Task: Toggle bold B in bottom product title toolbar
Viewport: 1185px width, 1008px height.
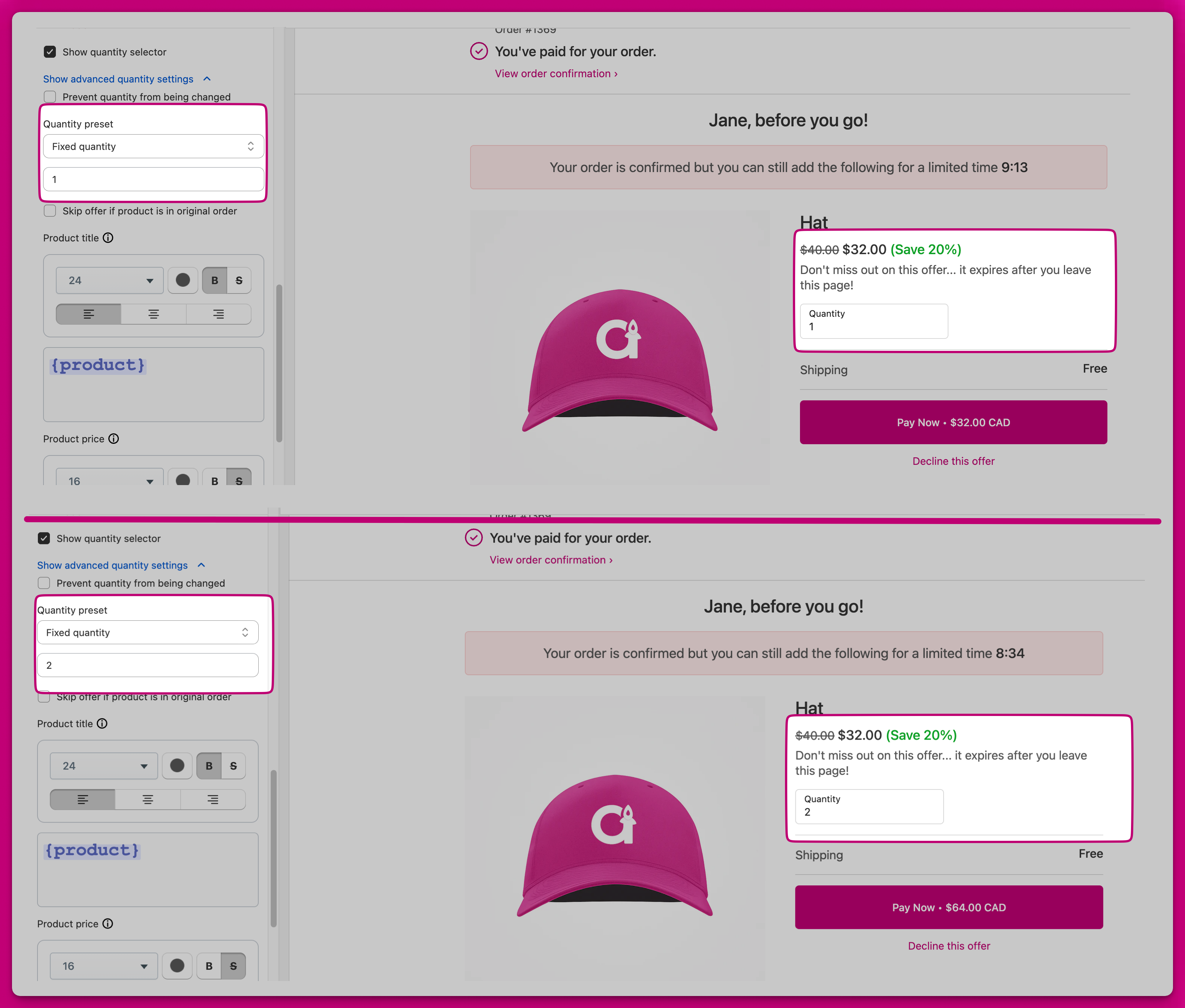Action: pyautogui.click(x=208, y=766)
